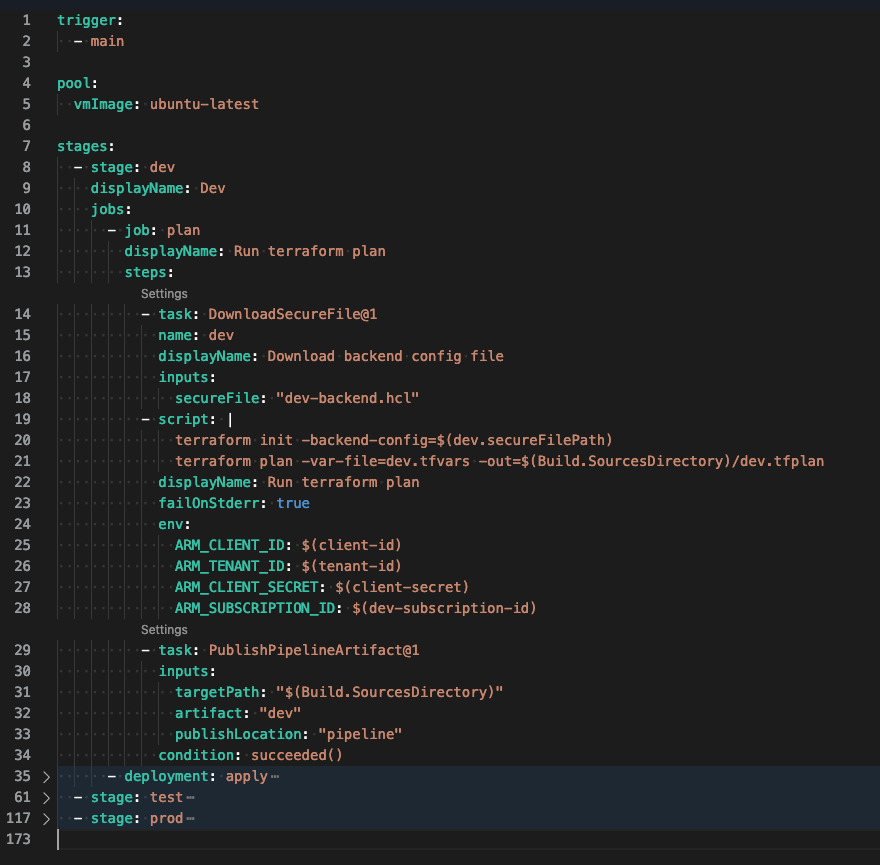Open Settings above the DownloadSecureFile task
The height and width of the screenshot is (865, 880).
click(x=164, y=294)
